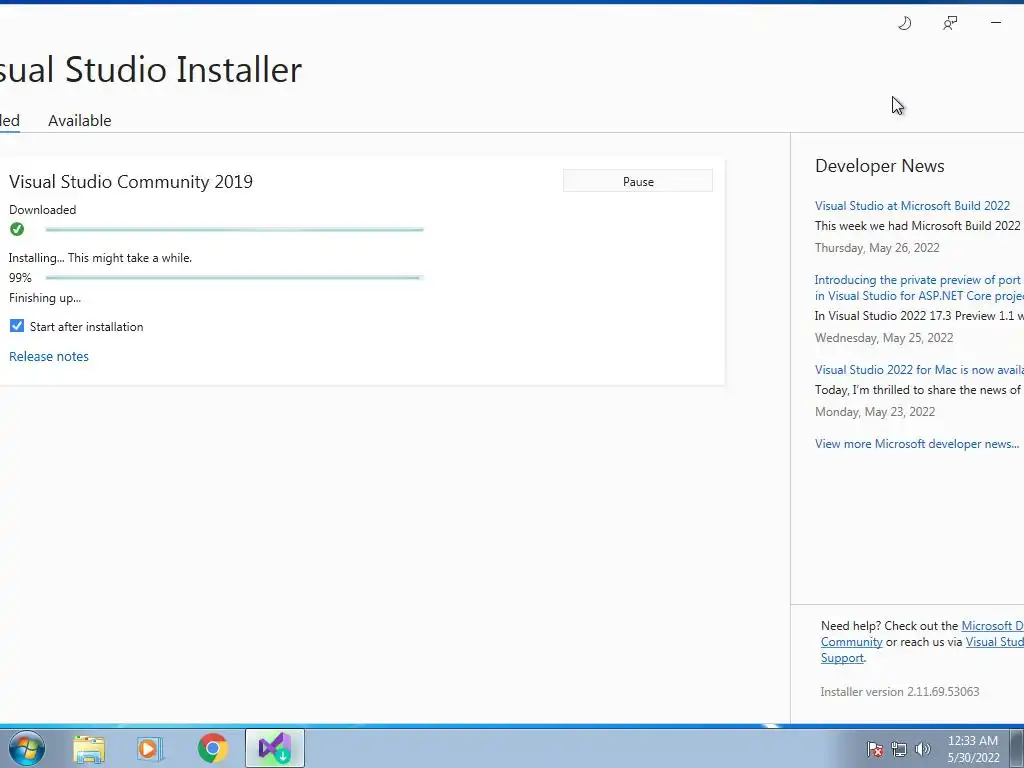Click the Wednesday, May 25, 2022 date
This screenshot has height=768, width=1024.
pyautogui.click(x=884, y=338)
